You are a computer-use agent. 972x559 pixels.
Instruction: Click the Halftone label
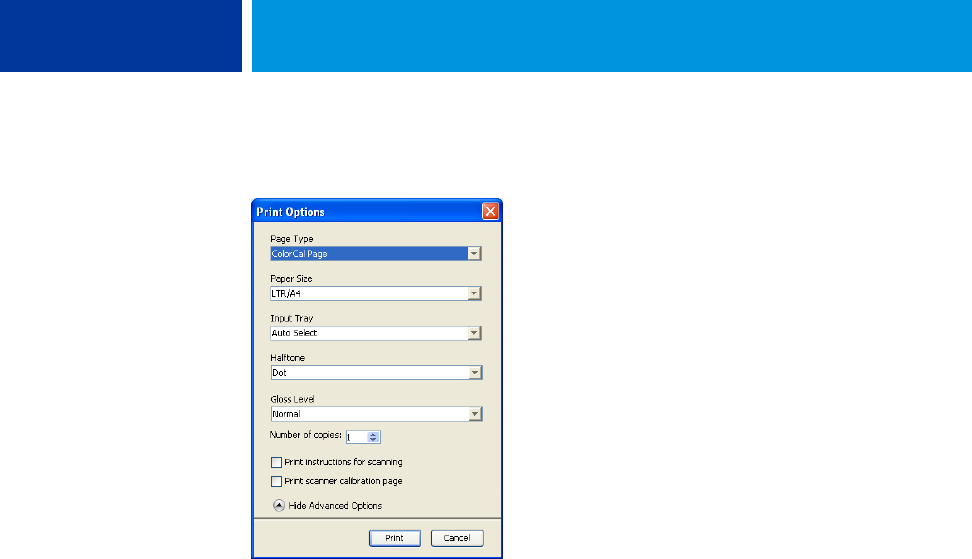point(288,358)
